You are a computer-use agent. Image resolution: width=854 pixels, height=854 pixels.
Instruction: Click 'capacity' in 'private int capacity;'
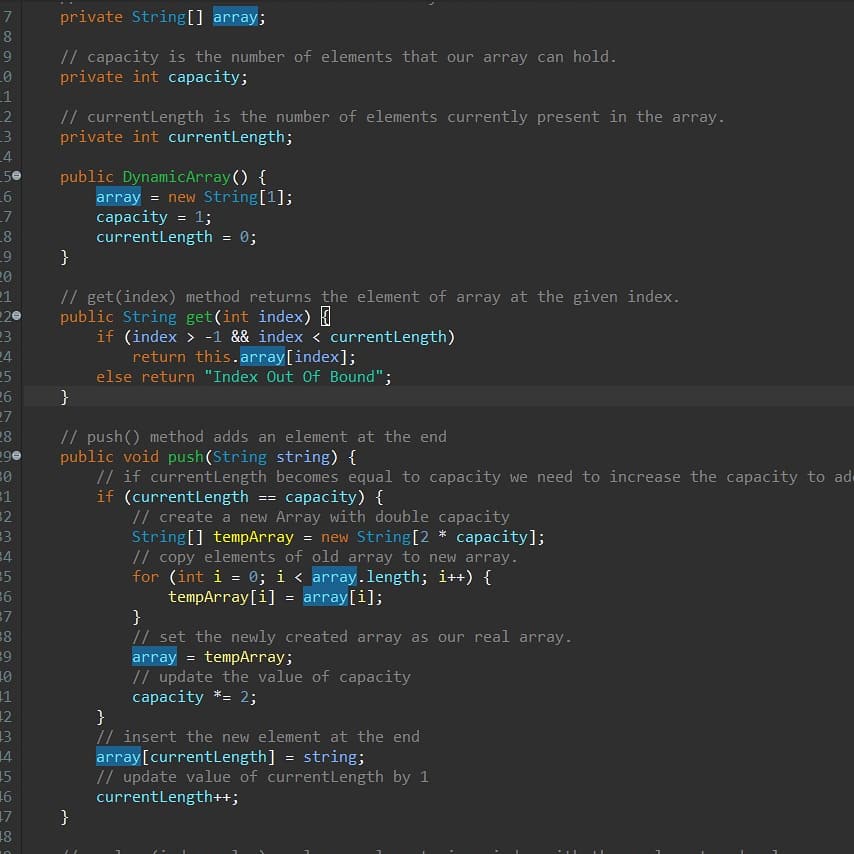[x=204, y=77]
